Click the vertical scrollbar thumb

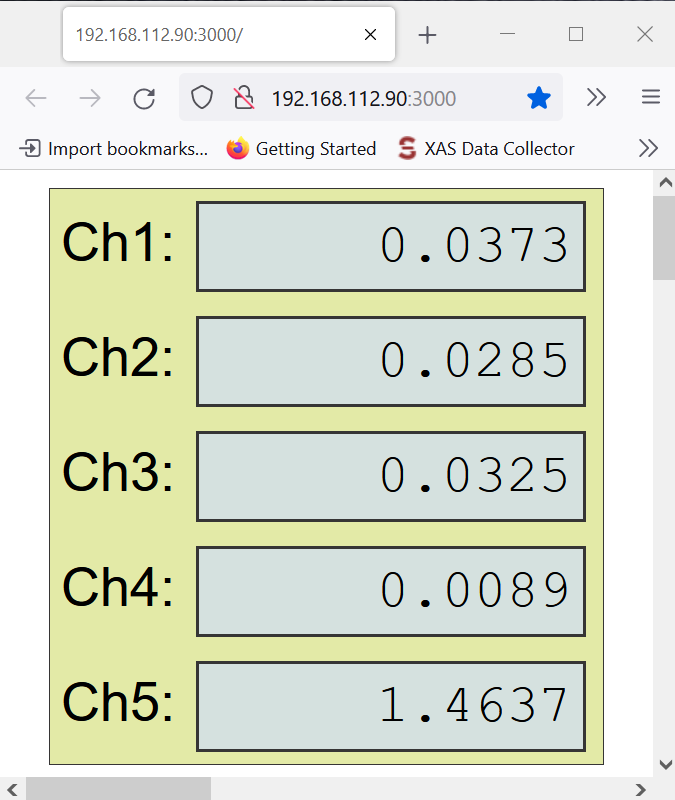(664, 238)
